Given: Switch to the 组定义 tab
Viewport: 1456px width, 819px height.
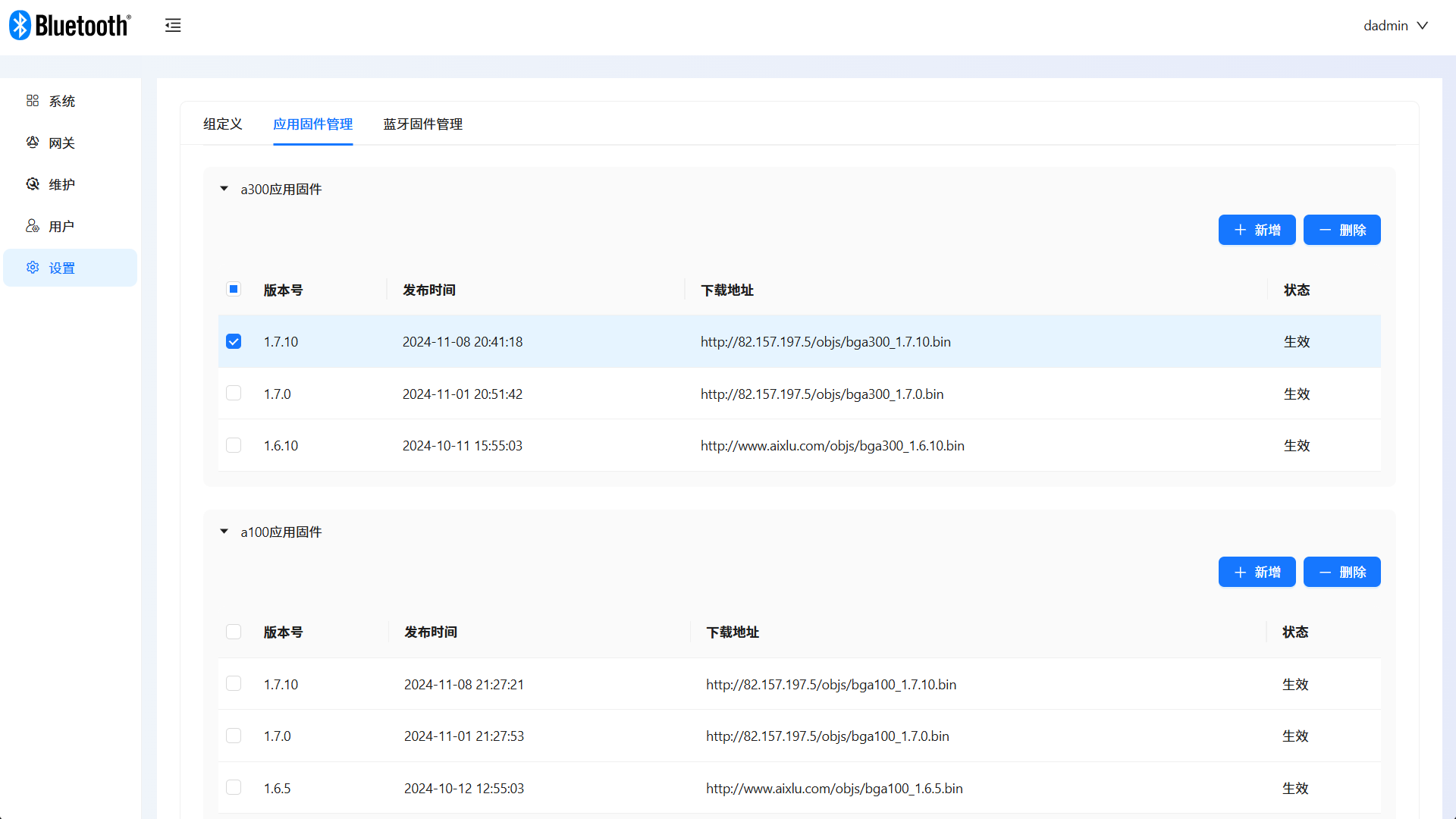Looking at the screenshot, I should click(x=222, y=124).
